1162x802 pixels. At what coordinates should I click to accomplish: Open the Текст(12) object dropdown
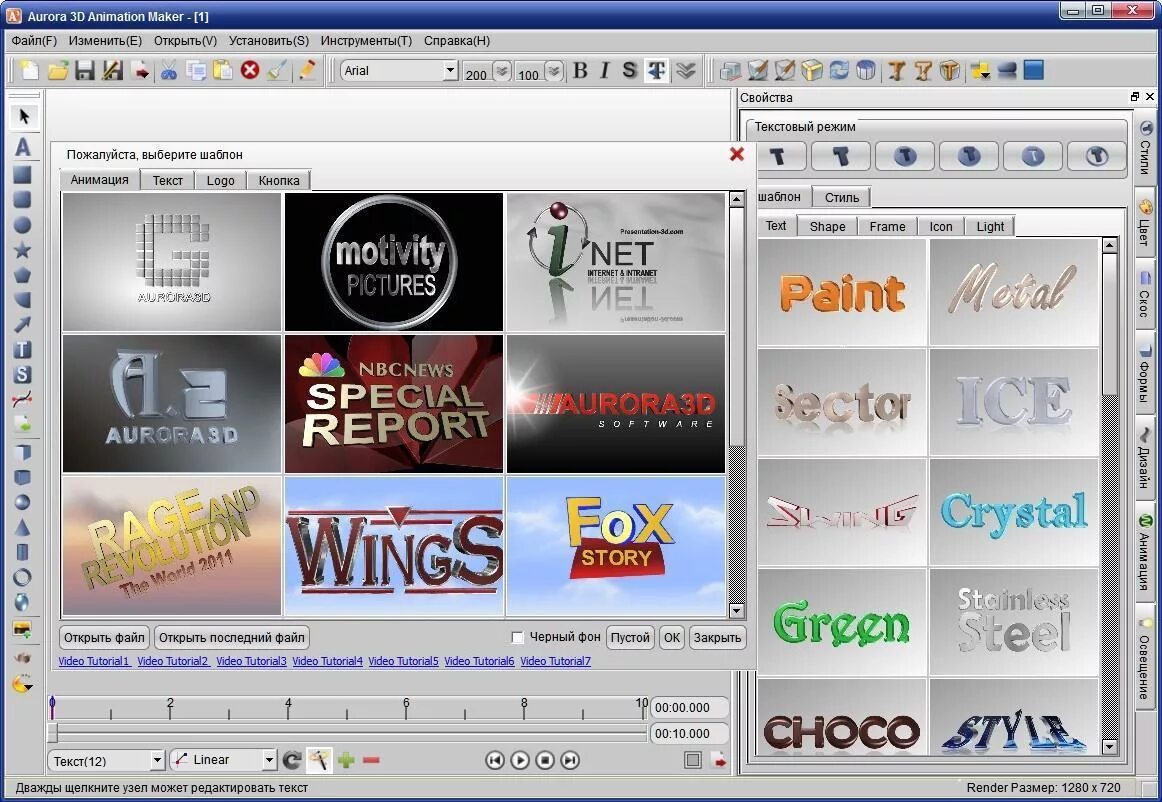point(157,760)
